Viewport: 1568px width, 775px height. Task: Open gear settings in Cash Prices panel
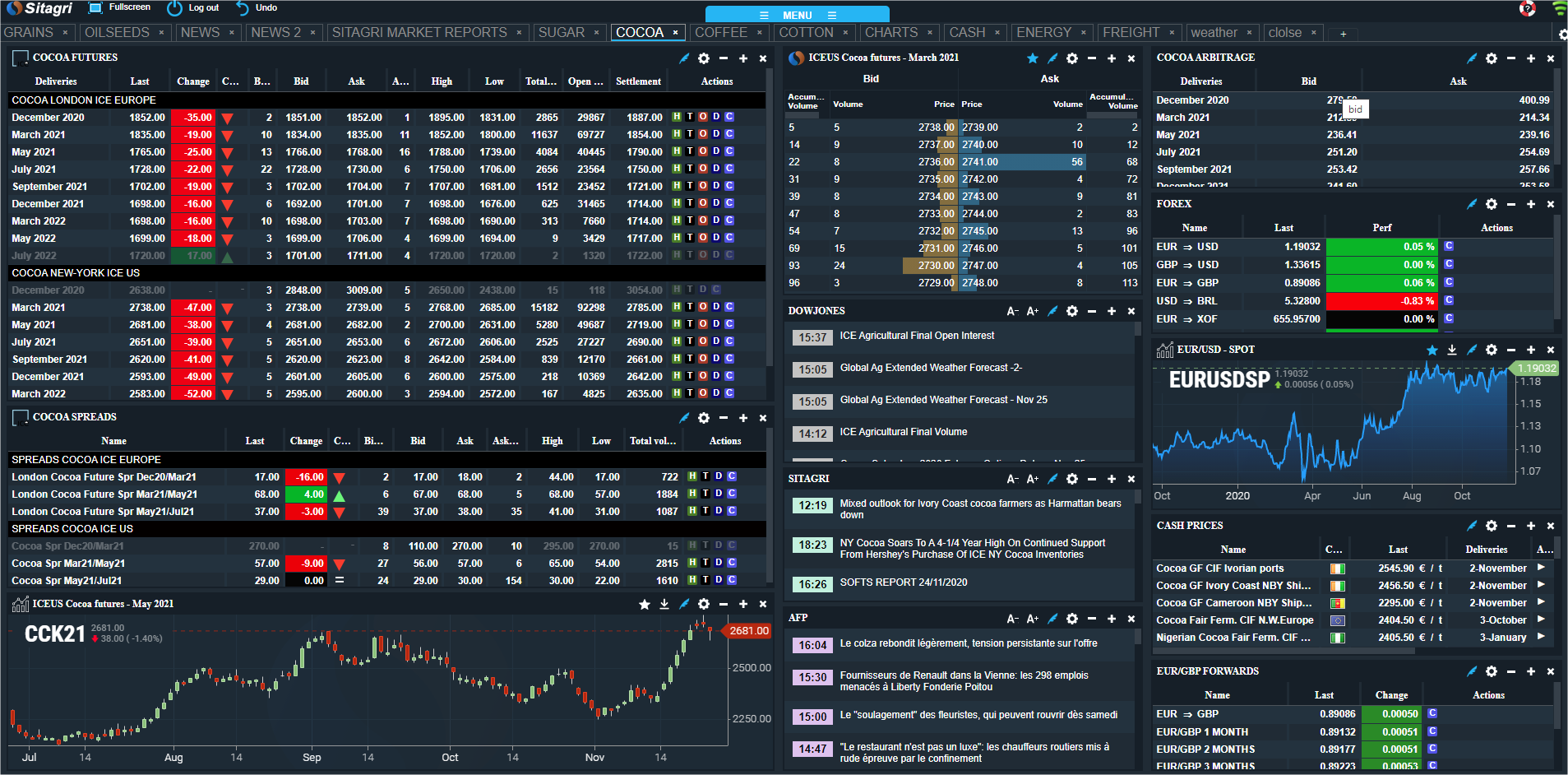(1492, 526)
